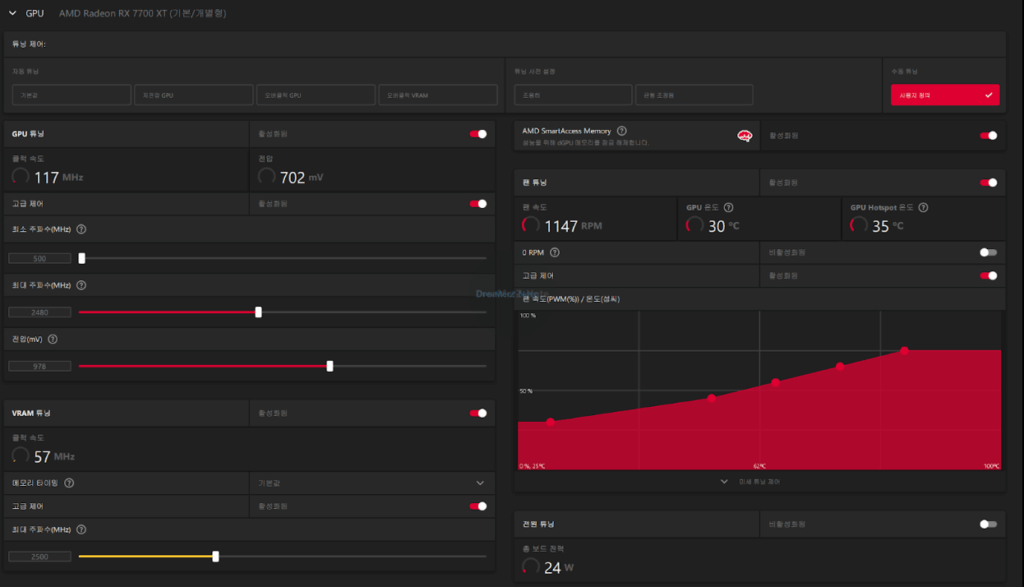Select the fourth fan curve point
This screenshot has width=1024, height=587.
tap(840, 366)
